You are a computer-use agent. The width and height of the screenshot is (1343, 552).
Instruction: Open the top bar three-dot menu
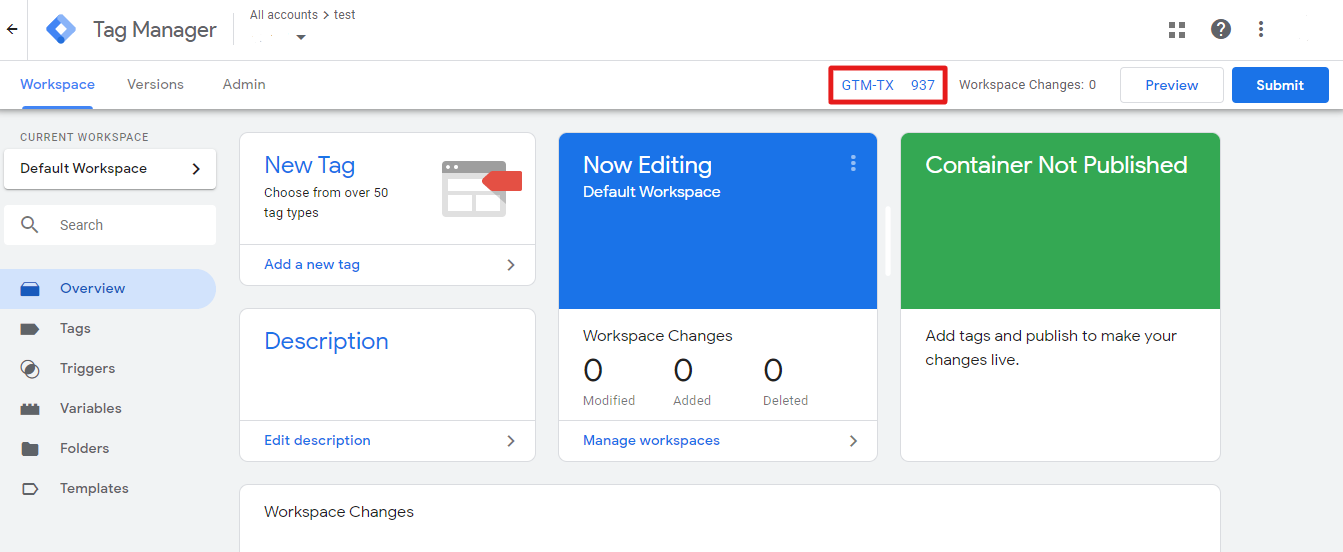coord(1261,29)
